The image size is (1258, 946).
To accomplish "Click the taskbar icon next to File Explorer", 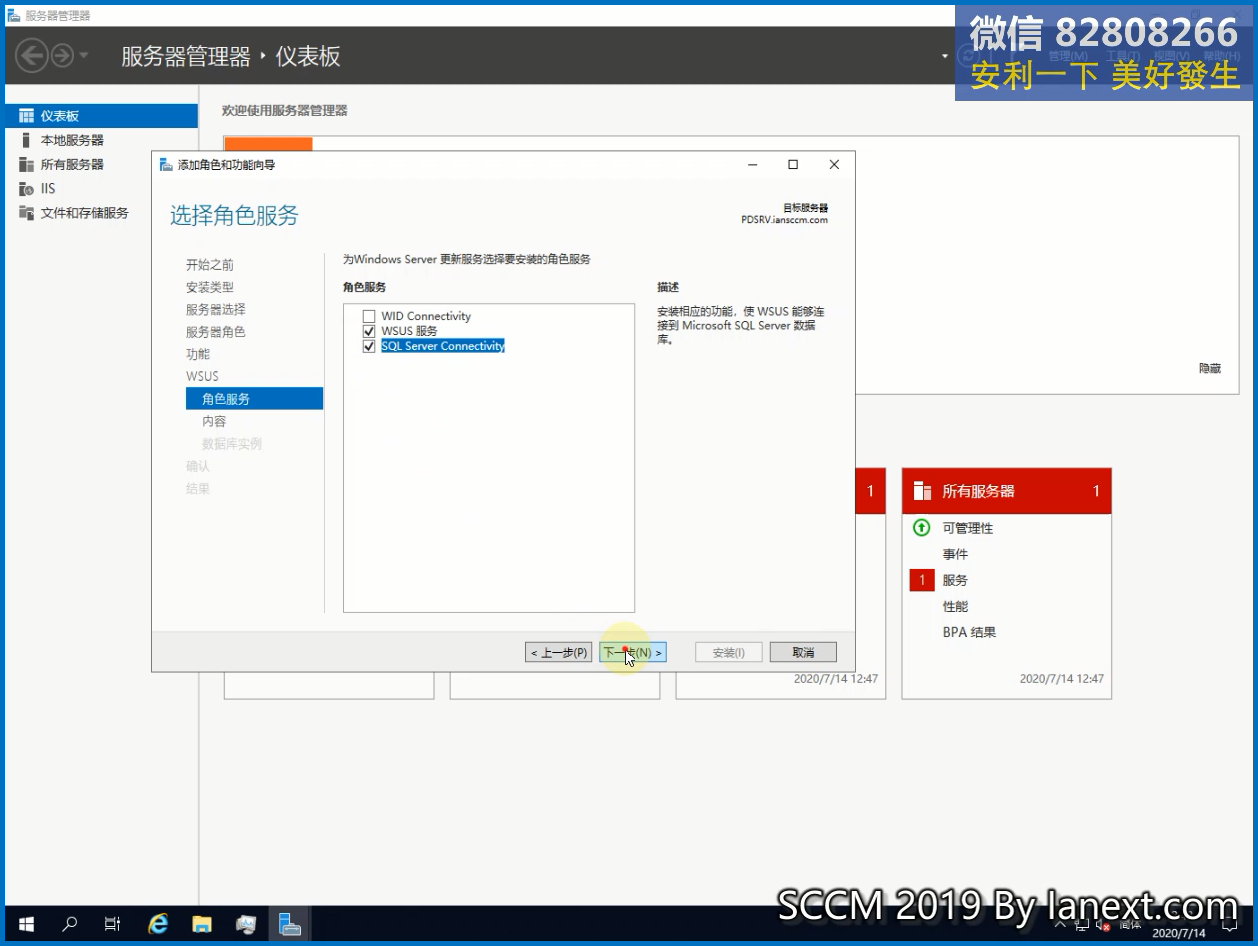I will point(246,924).
